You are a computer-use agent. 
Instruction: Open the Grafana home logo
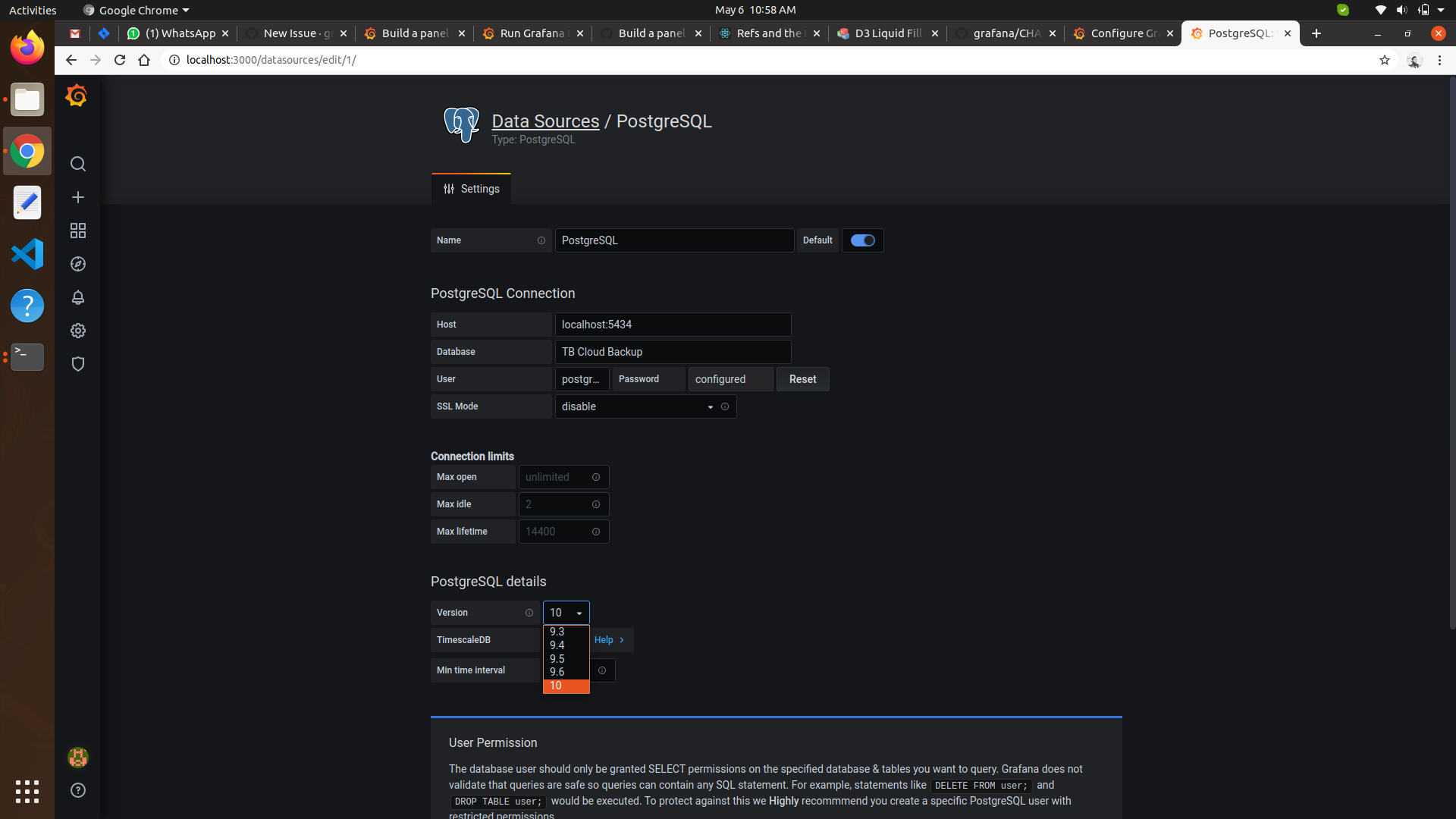(77, 96)
